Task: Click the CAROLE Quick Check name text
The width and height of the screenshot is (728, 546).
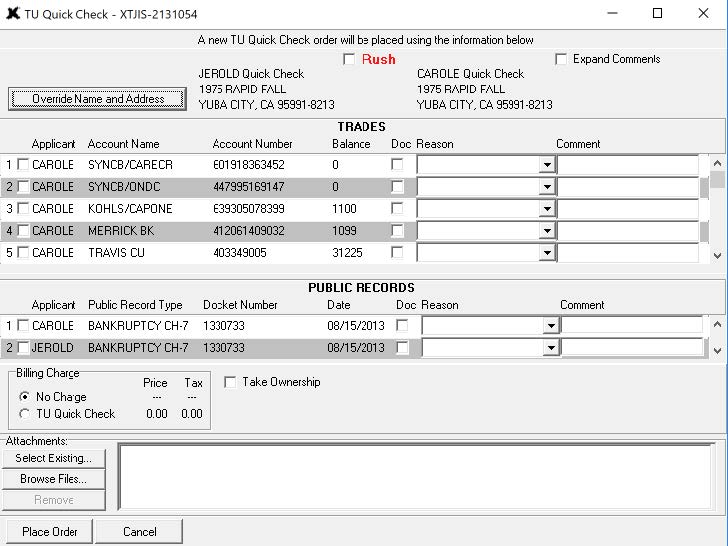Action: coord(470,74)
